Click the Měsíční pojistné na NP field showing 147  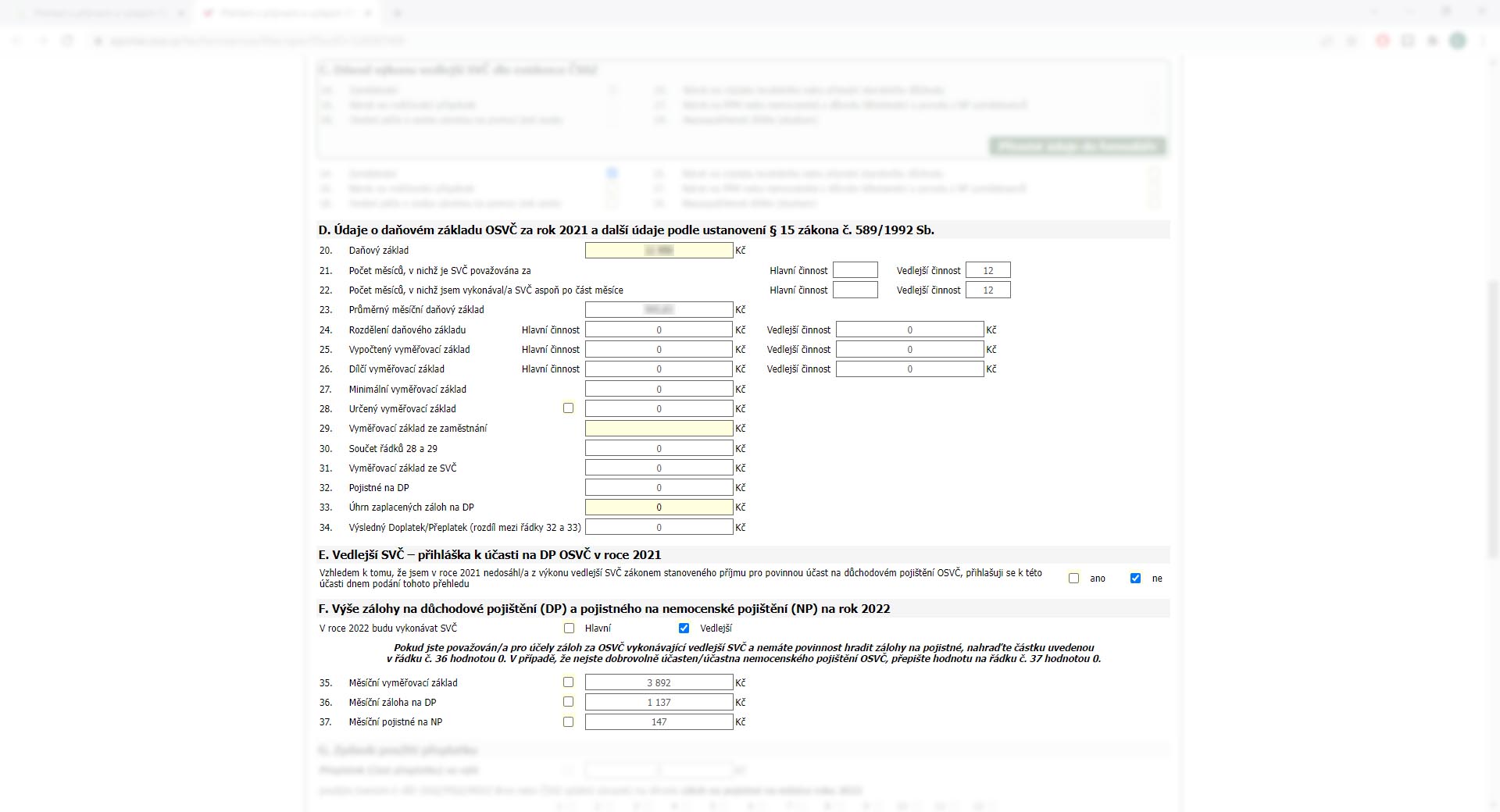coord(659,722)
